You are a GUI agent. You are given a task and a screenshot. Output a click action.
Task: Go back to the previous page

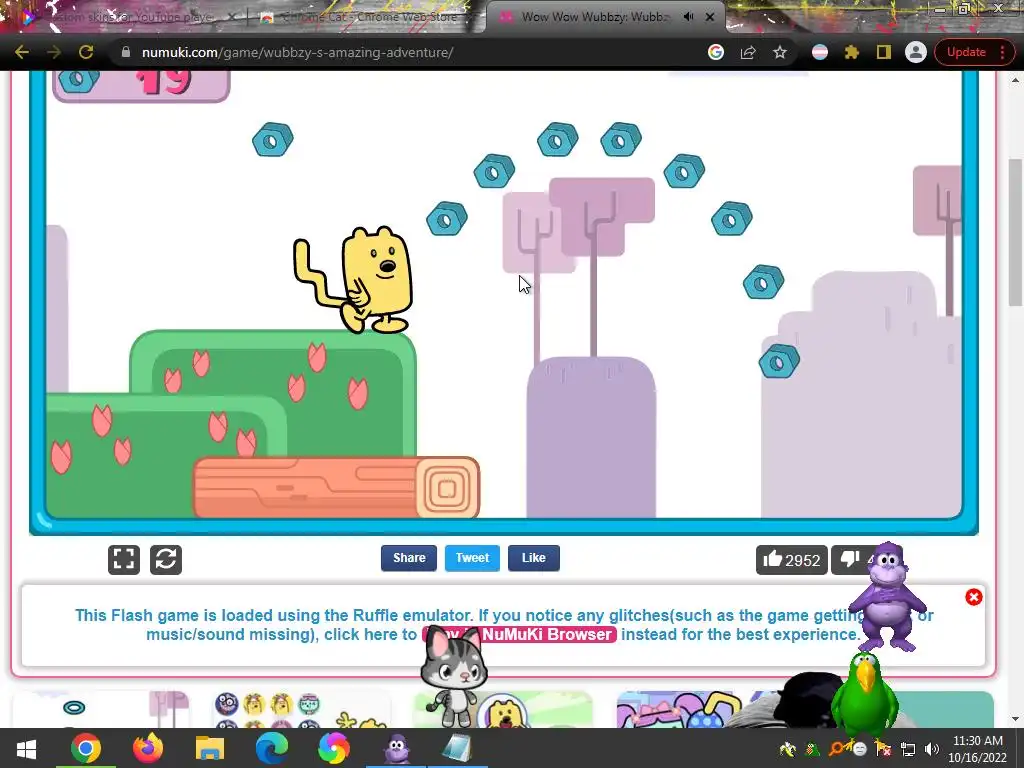[22, 52]
